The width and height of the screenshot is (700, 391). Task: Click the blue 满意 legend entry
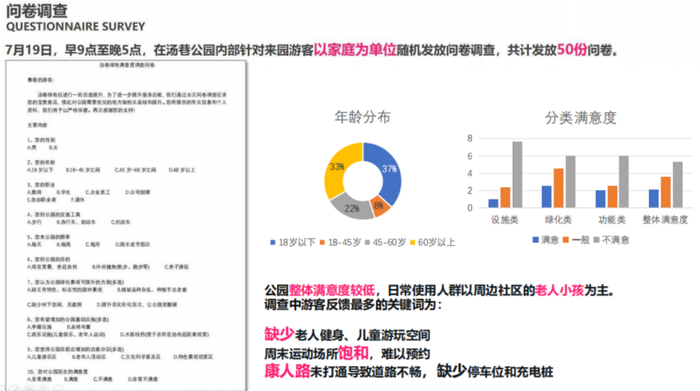(x=546, y=240)
